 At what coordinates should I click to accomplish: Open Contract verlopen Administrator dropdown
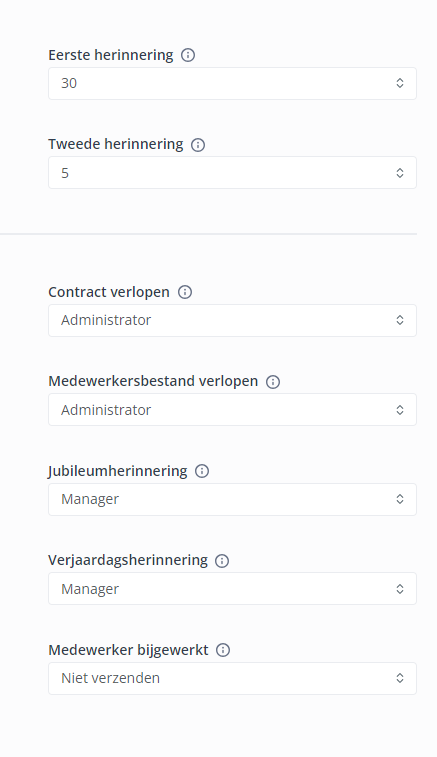coord(232,321)
